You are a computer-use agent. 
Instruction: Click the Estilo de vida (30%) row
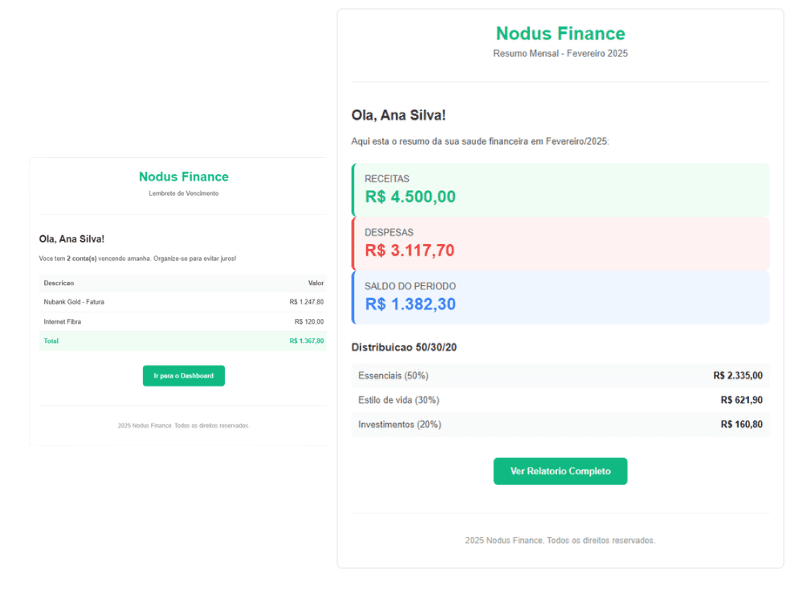coord(560,399)
